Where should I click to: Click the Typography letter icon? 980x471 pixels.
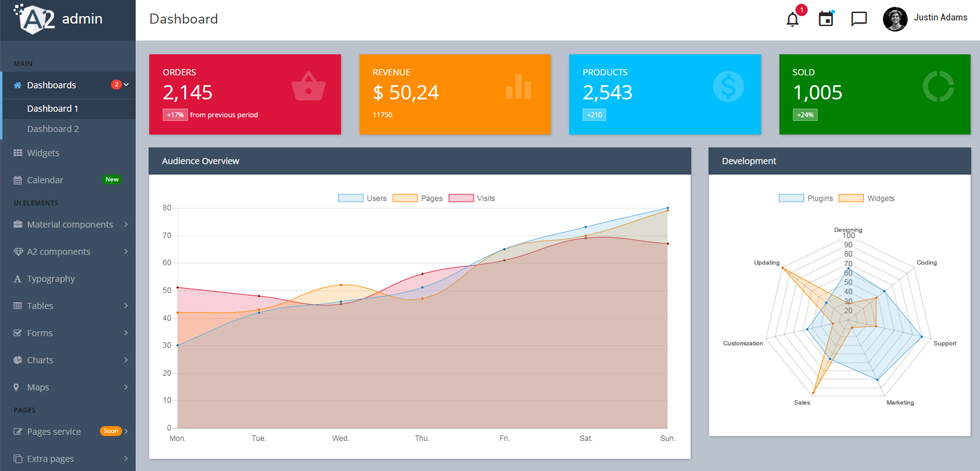pyautogui.click(x=18, y=279)
